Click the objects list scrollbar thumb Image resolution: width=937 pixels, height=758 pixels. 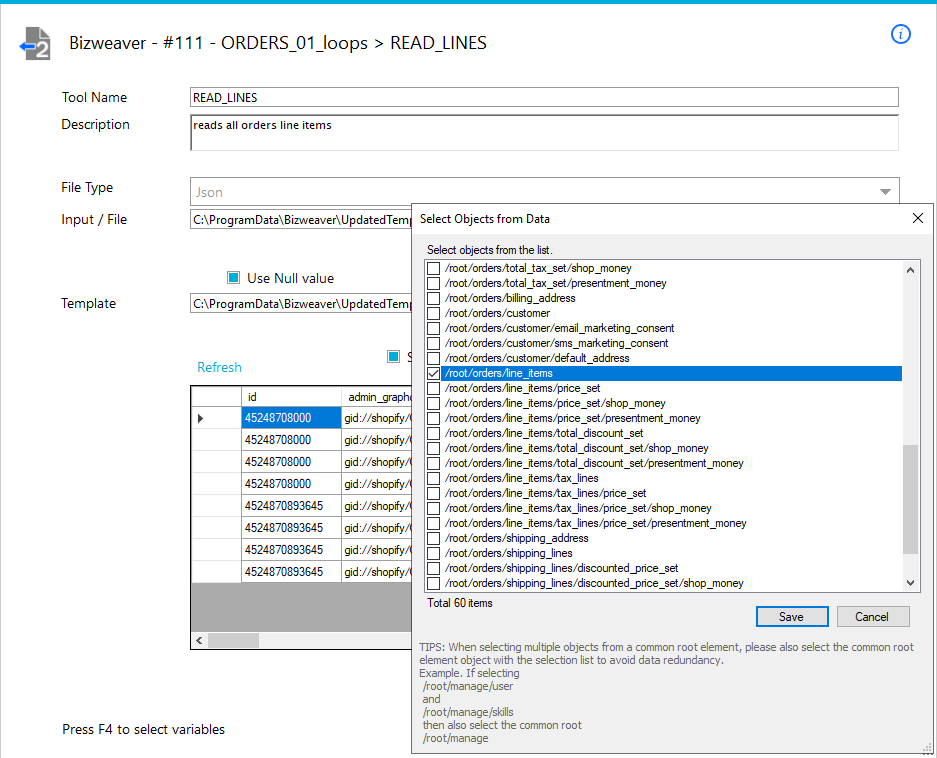(x=910, y=499)
